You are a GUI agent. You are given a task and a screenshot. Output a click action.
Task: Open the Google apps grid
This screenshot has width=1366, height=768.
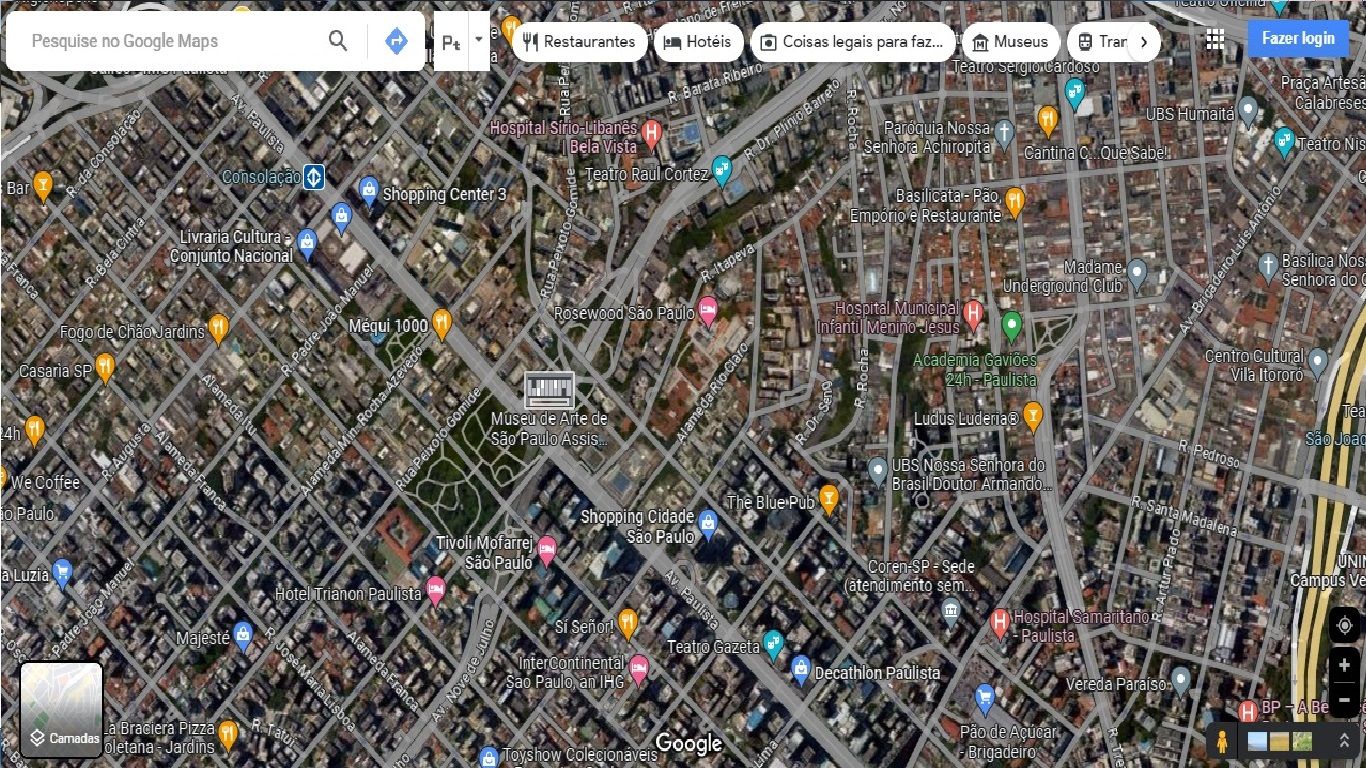tap(1215, 39)
